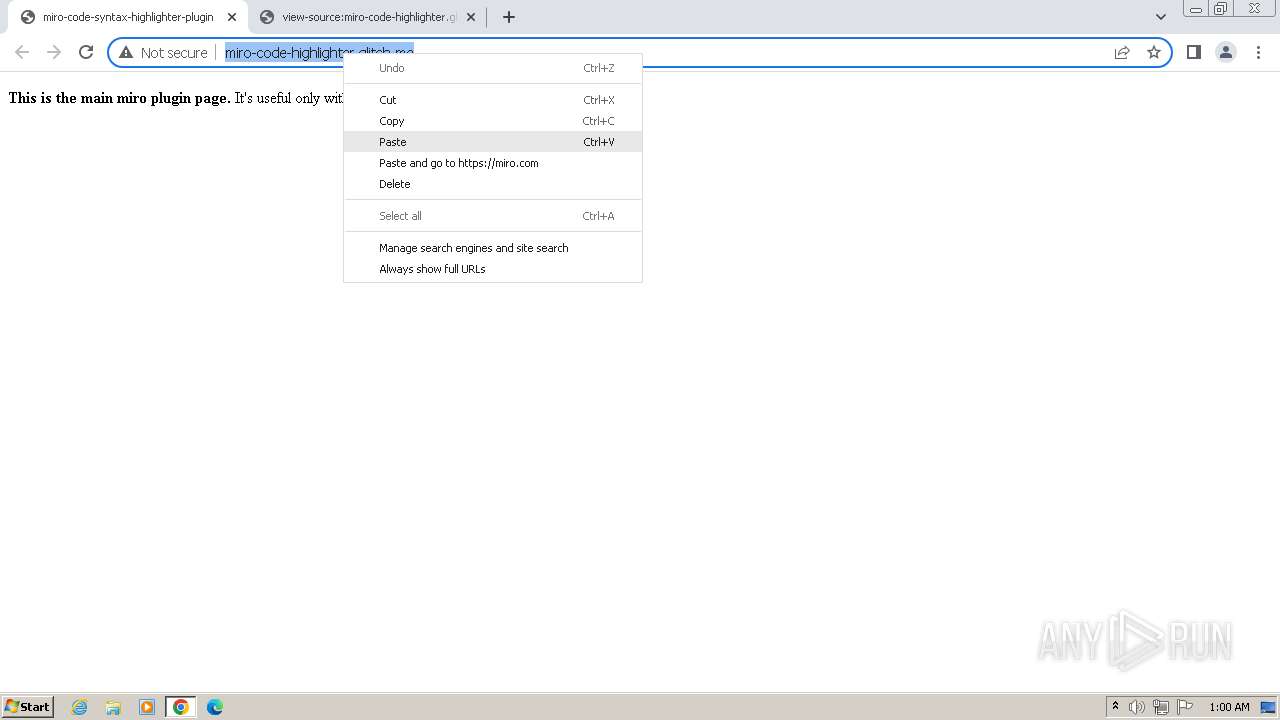Select Paste and go to https://miro.com
Screen dimensions: 1280x720
point(493,163)
